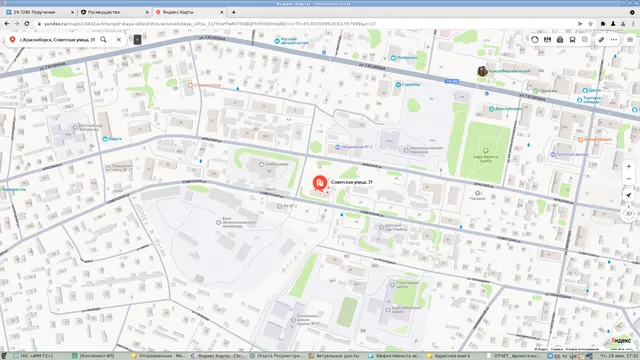
Task: Click the red marker at Советская улица, 31
Action: (320, 183)
